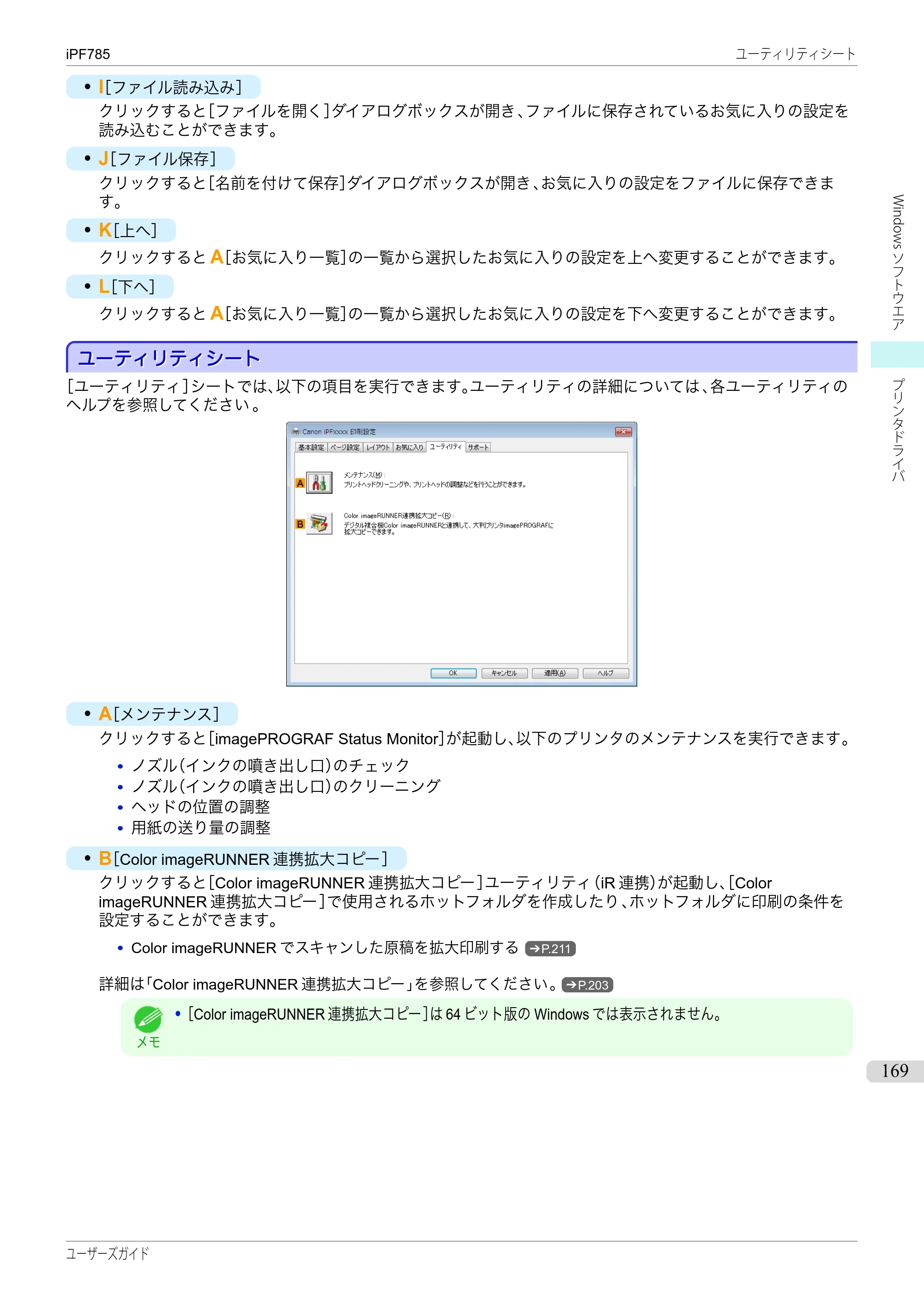924x1307 pixels.
Task: Click the OK button in the dialog
Action: [453, 673]
